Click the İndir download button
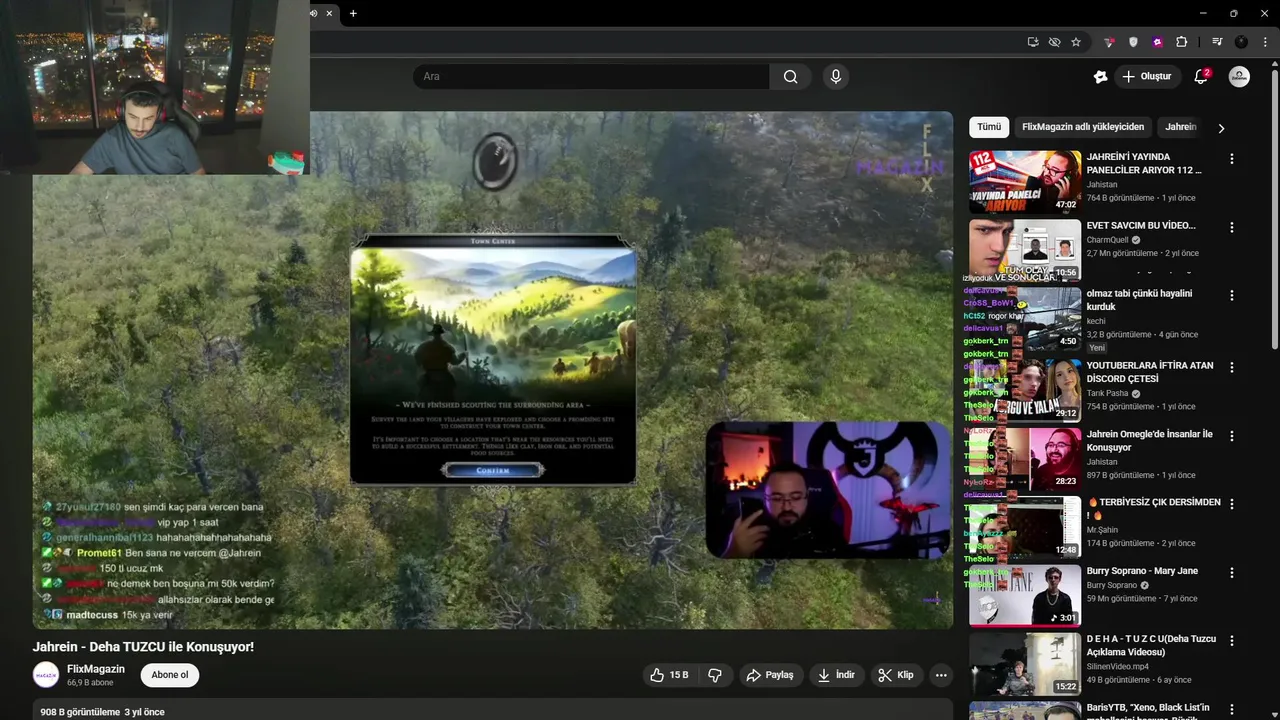 click(836, 675)
